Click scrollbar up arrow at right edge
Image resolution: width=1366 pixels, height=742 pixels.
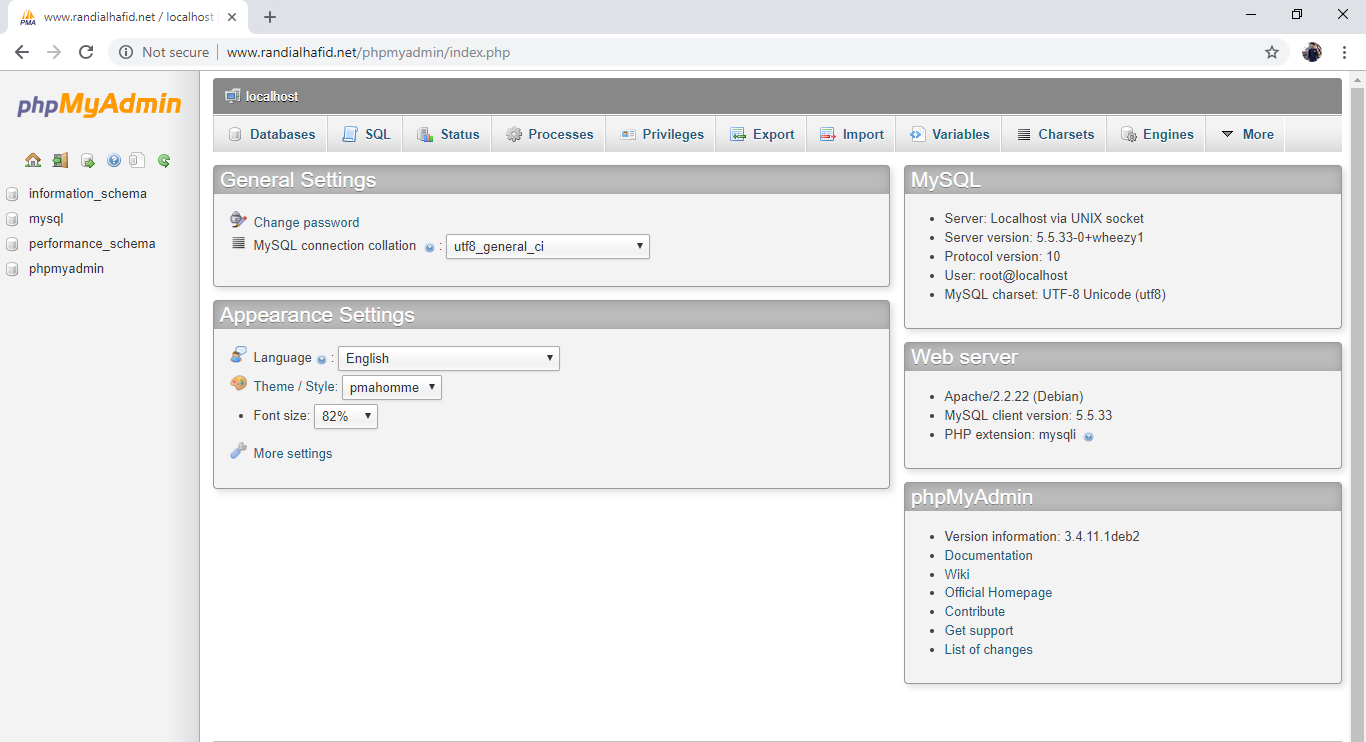pyautogui.click(x=1358, y=78)
